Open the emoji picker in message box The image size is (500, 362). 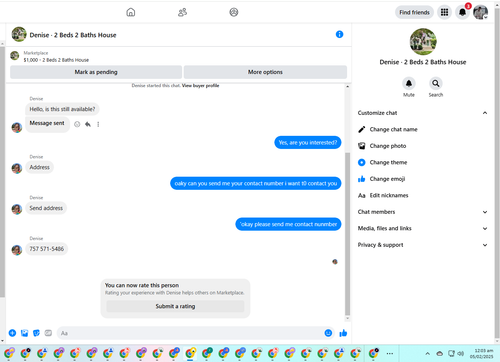[328, 333]
